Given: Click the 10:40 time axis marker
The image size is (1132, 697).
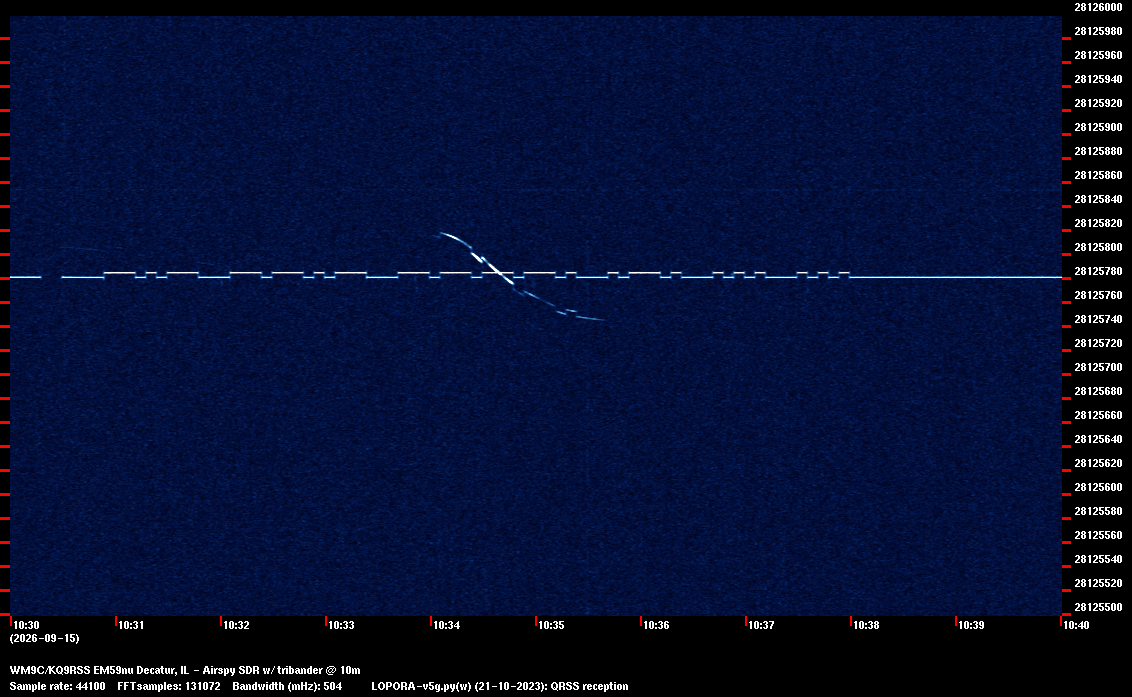Looking at the screenshot, I should pyautogui.click(x=1076, y=625).
